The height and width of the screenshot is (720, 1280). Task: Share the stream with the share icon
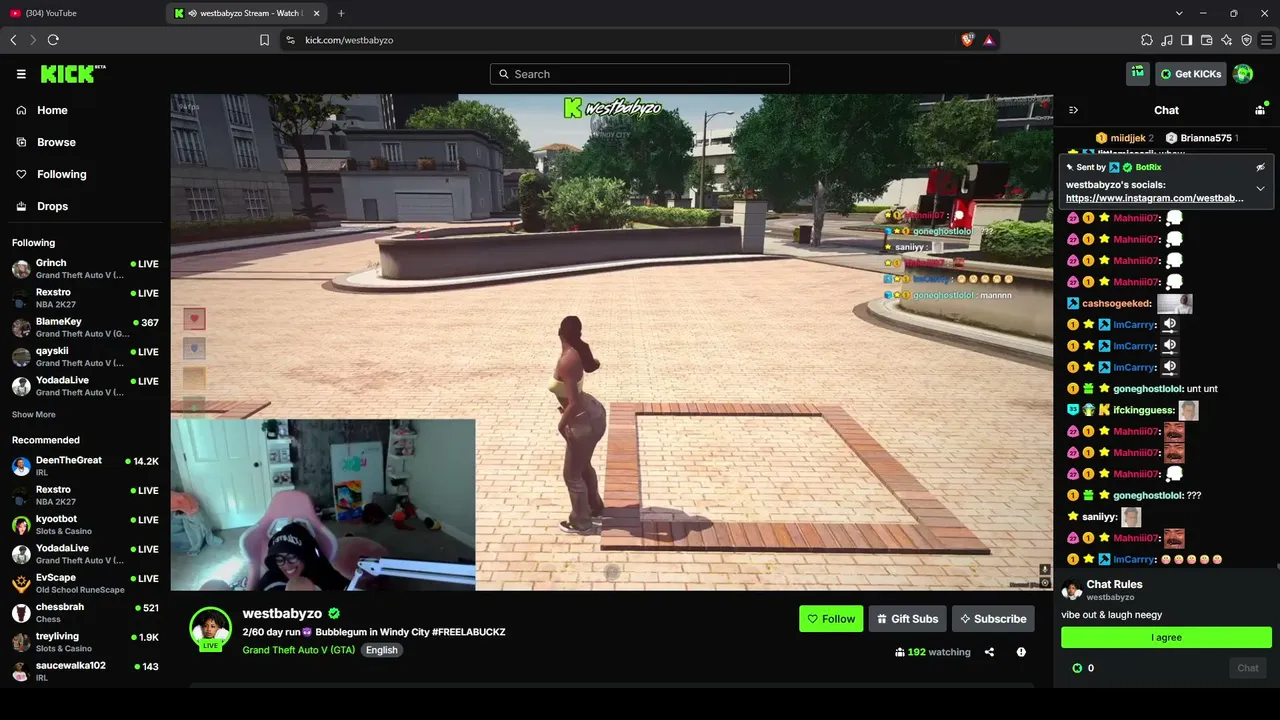point(989,652)
